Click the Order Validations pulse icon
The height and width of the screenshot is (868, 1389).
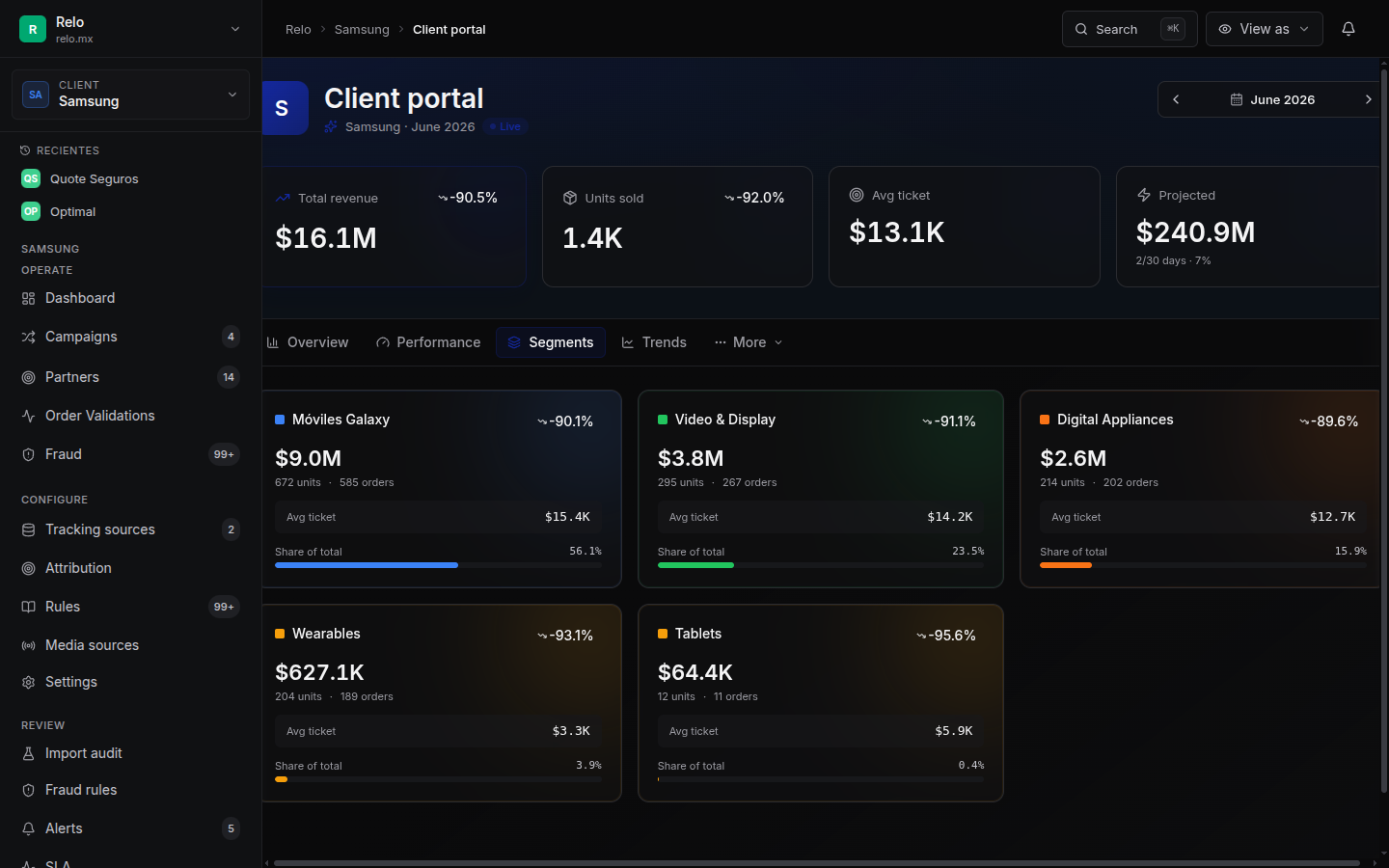click(x=28, y=416)
